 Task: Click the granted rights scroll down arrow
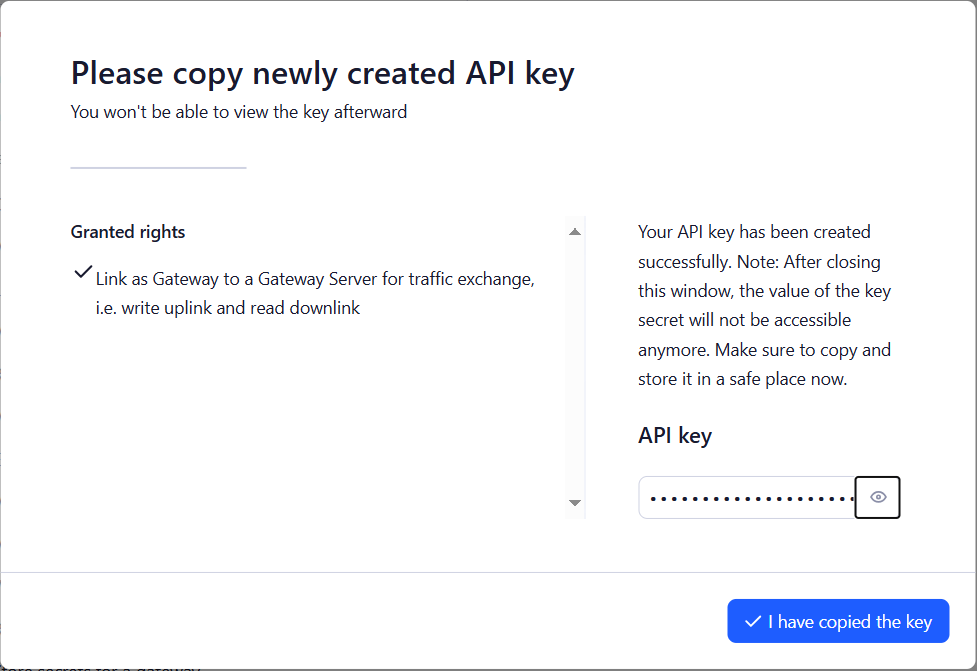coord(575,503)
